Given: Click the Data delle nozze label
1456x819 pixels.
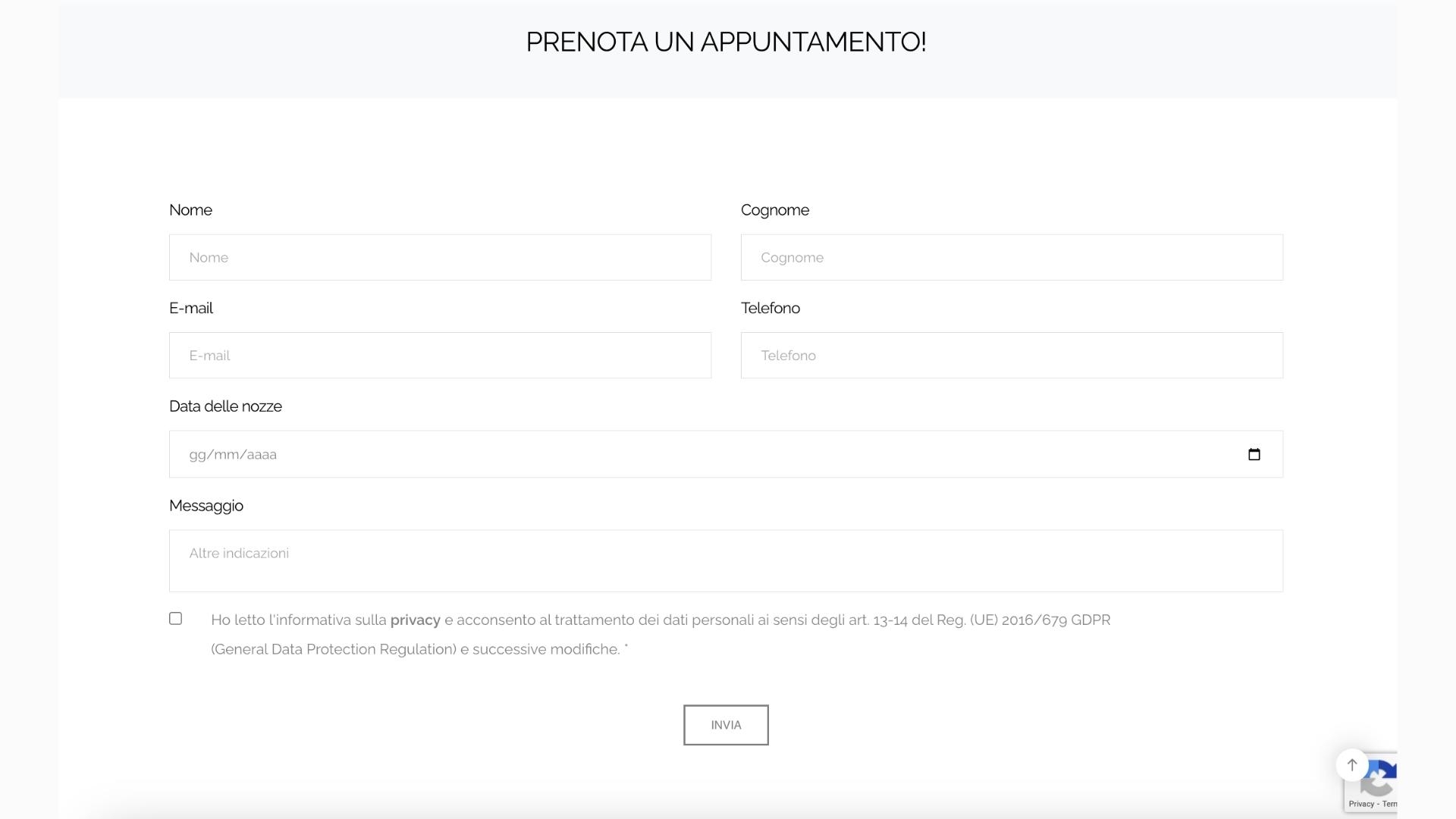Looking at the screenshot, I should (x=225, y=406).
